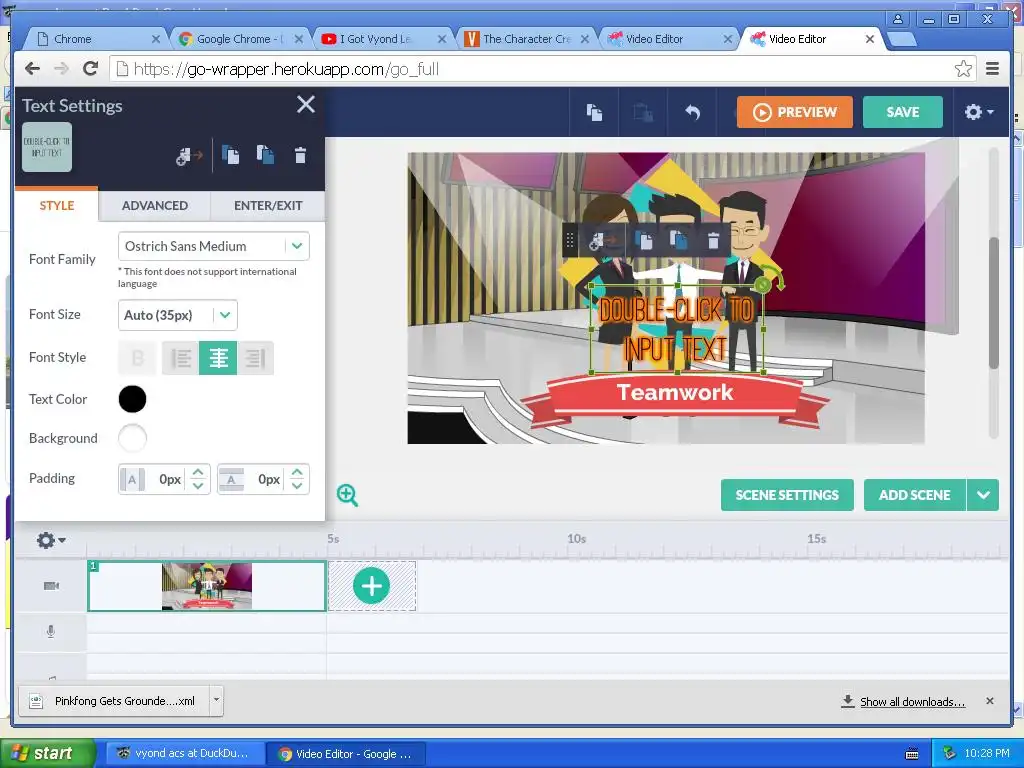Open the download options arrow for Pinkfong file
Viewport: 1024px width, 768px height.
click(216, 701)
